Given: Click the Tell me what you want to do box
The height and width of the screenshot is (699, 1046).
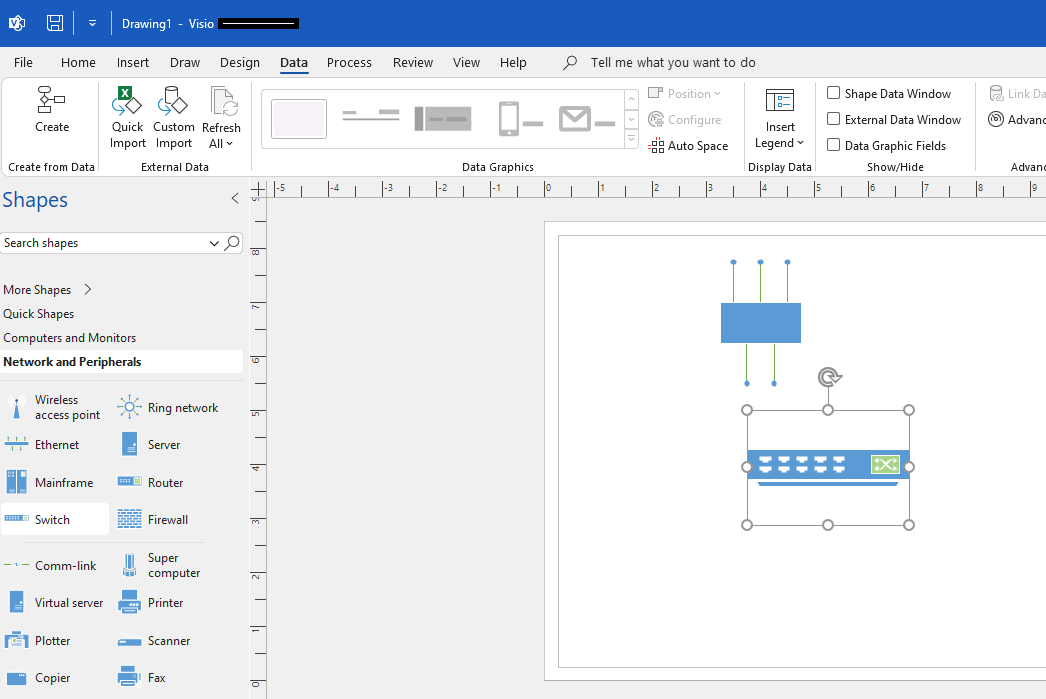Looking at the screenshot, I should point(672,63).
